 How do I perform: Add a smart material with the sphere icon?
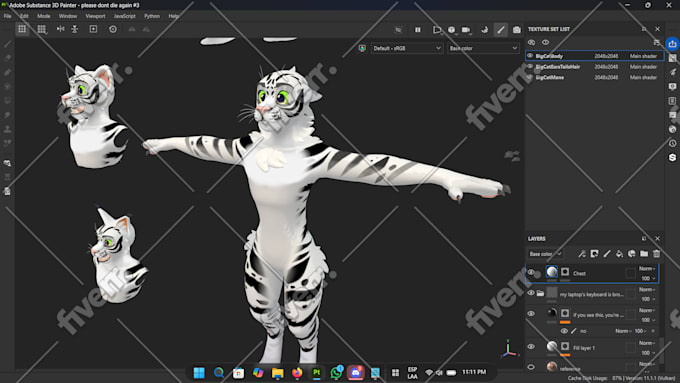pos(631,254)
